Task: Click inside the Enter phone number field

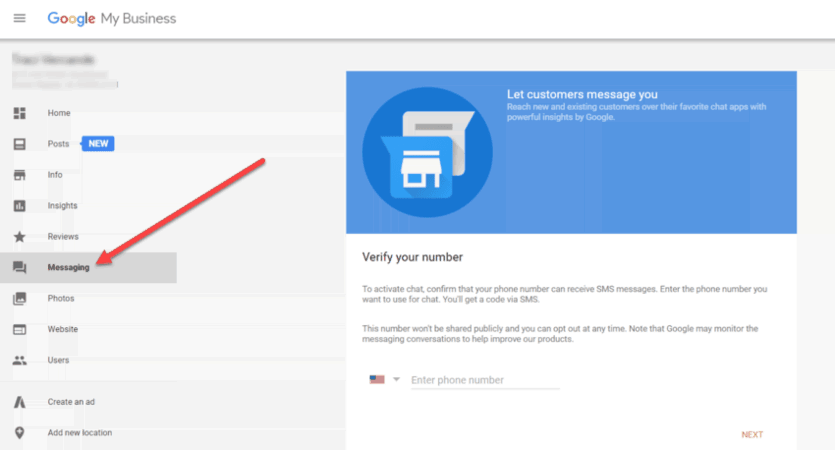Action: coord(484,380)
